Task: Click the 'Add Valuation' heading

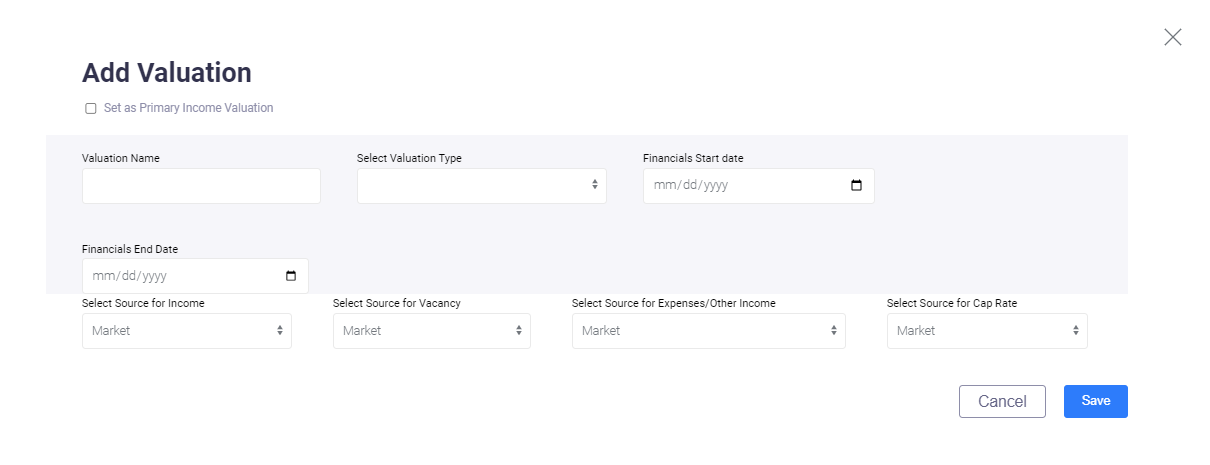Action: pos(166,72)
